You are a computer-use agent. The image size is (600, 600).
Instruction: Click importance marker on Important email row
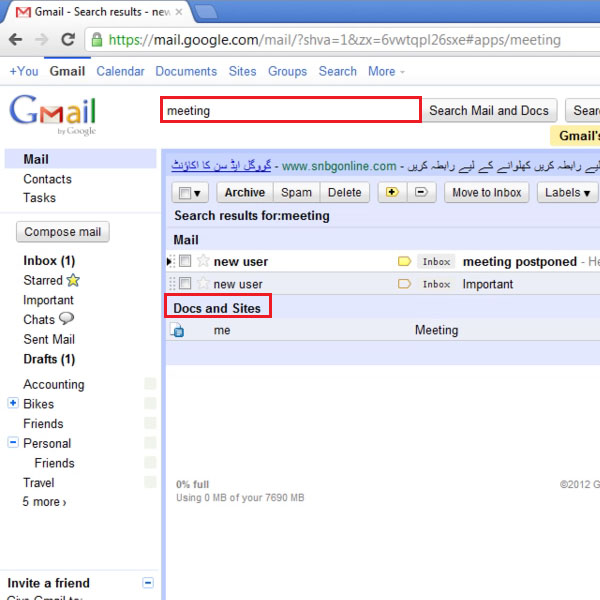[x=404, y=284]
